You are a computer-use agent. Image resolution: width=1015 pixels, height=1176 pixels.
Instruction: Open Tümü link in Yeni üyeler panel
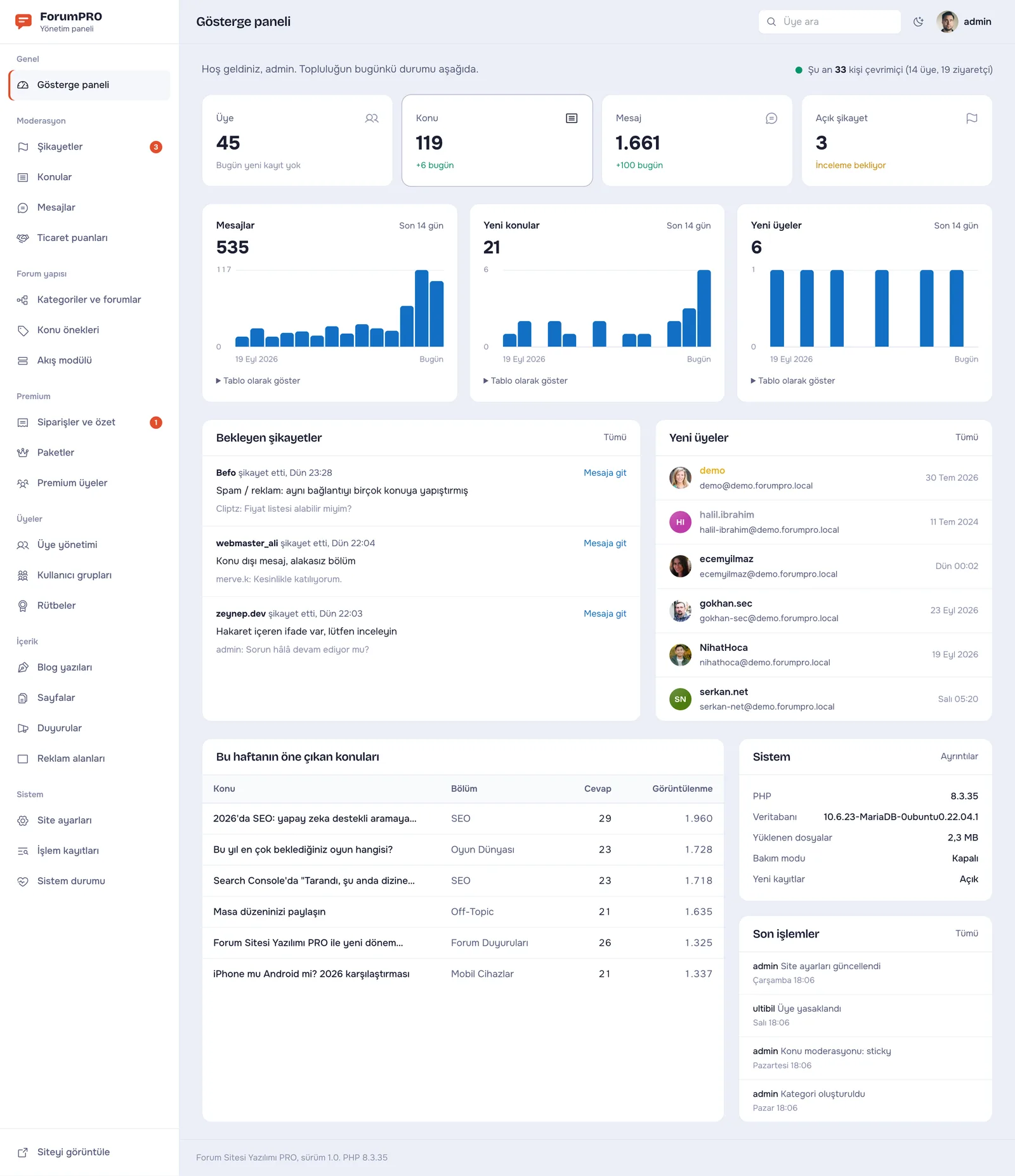pos(967,437)
